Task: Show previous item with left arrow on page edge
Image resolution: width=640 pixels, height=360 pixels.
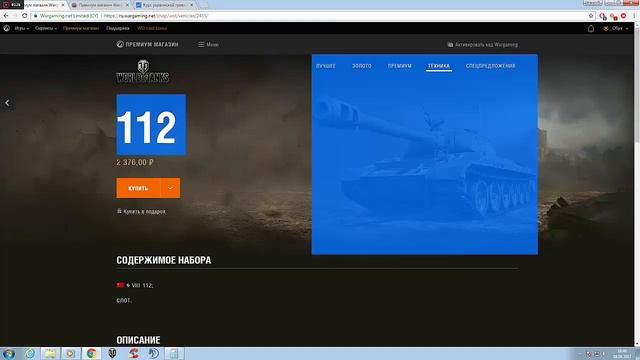Action: pyautogui.click(x=7, y=103)
